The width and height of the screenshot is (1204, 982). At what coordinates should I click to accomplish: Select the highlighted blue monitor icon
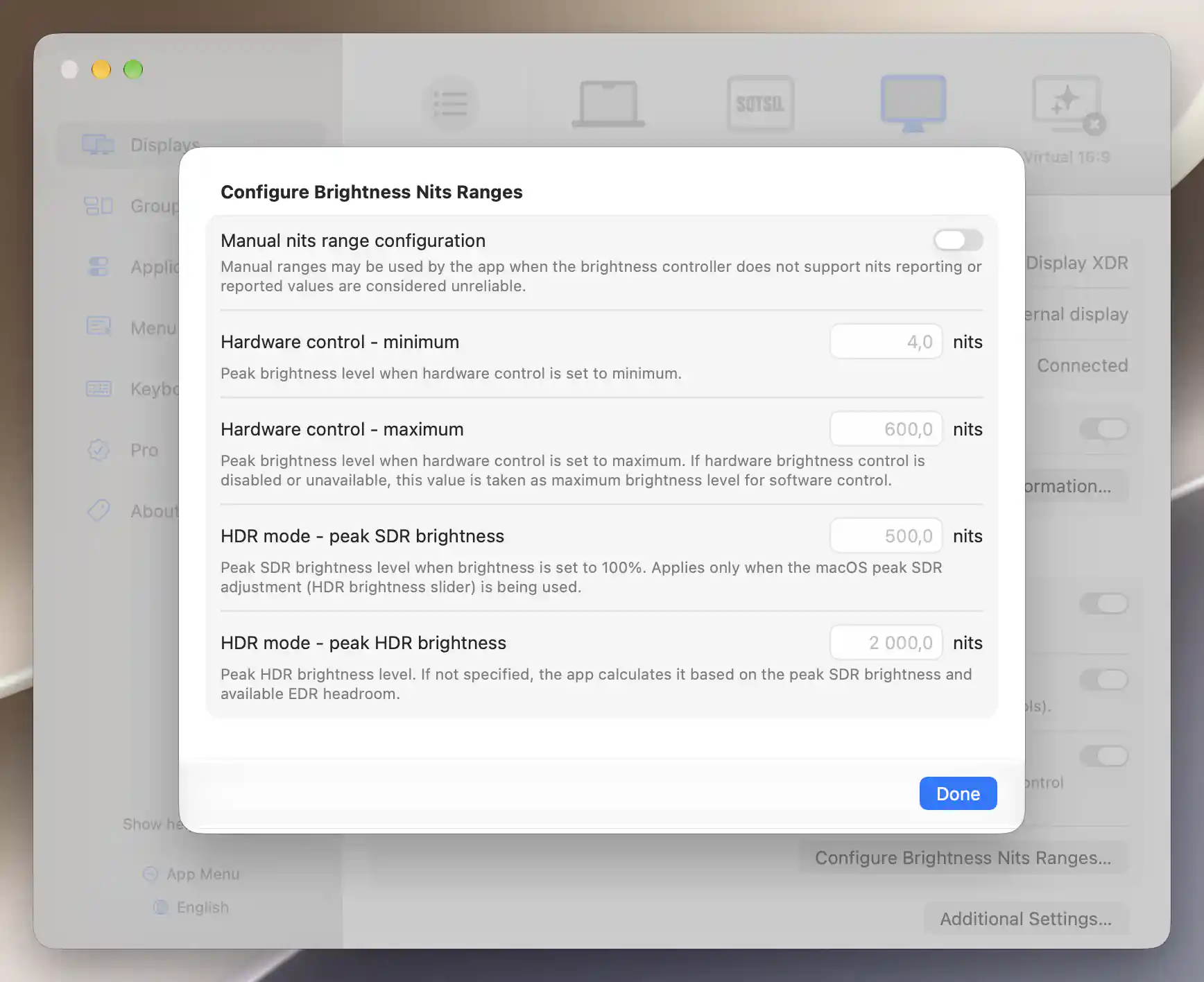[913, 104]
